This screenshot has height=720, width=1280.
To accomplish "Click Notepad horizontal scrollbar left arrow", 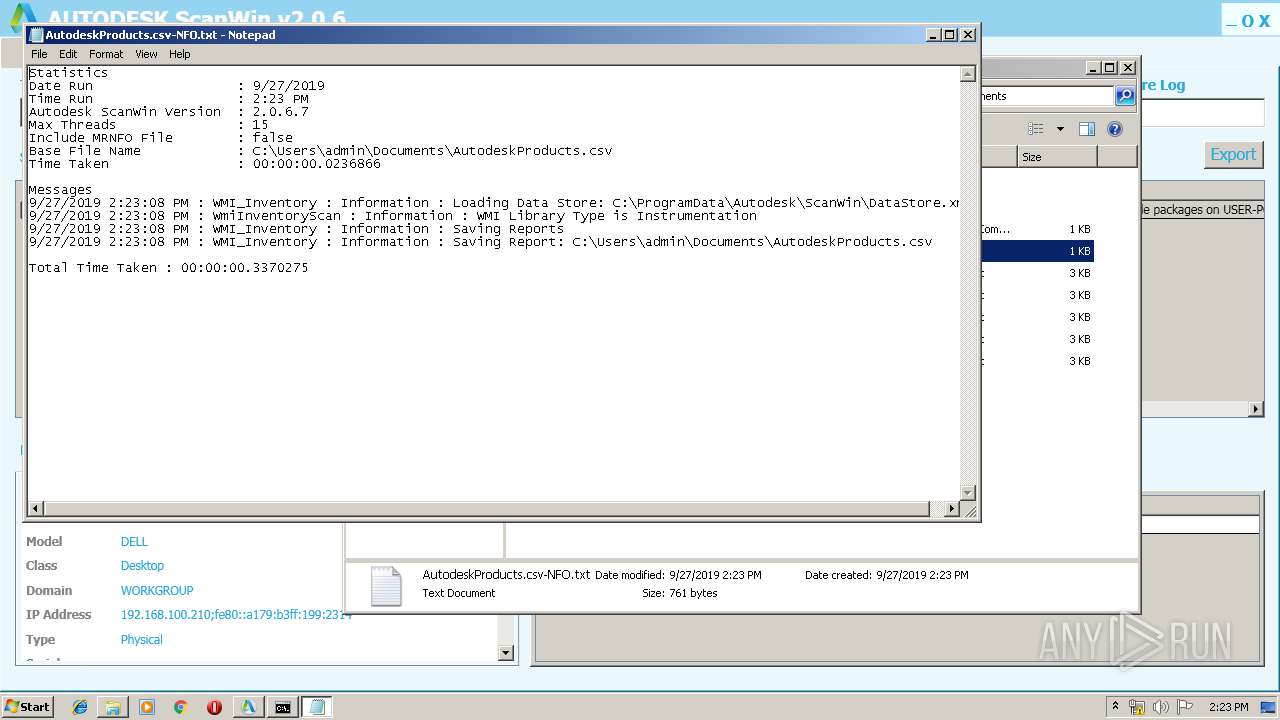I will pos(35,509).
